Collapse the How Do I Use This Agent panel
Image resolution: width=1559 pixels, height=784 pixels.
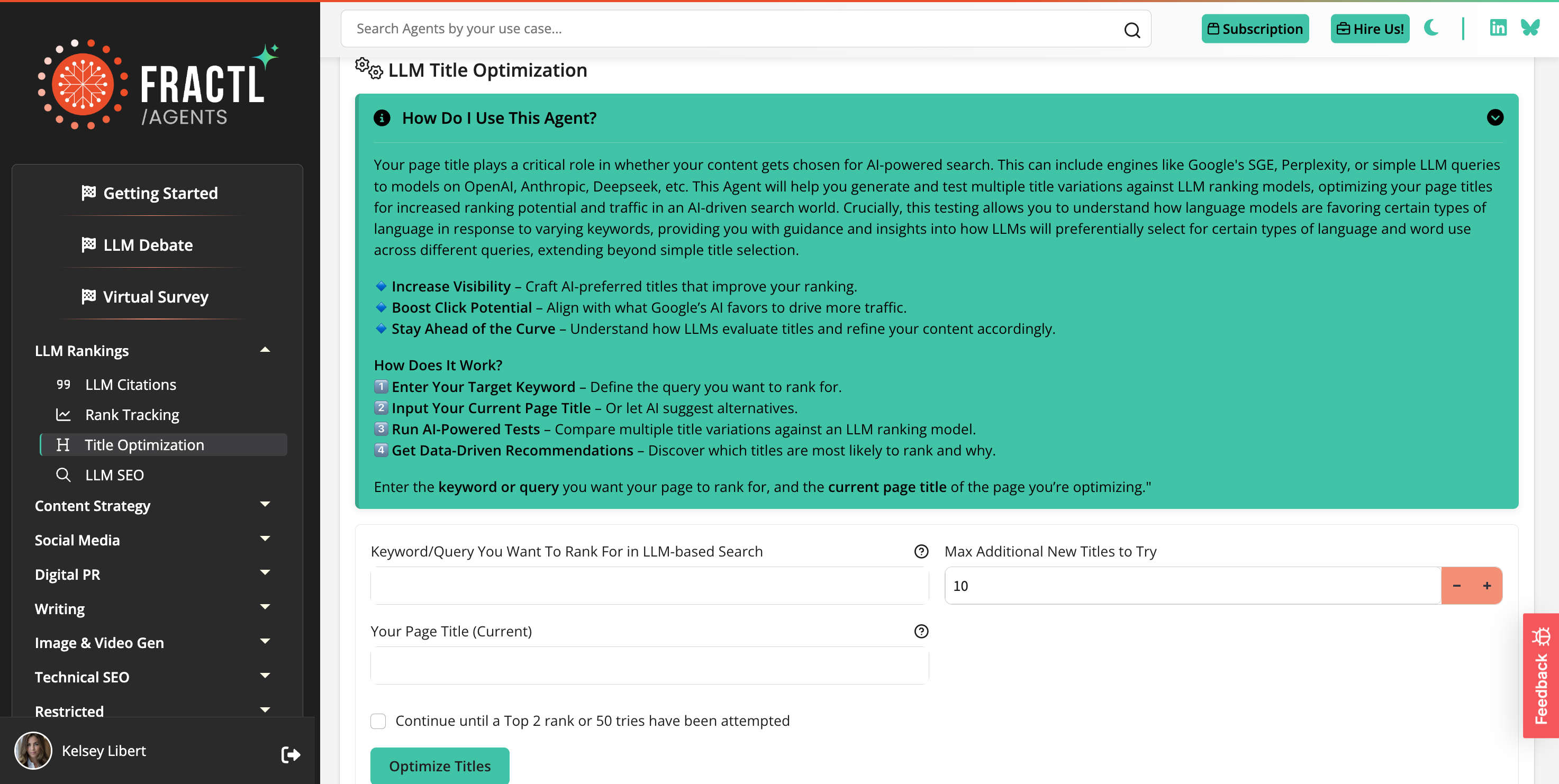(x=1494, y=117)
